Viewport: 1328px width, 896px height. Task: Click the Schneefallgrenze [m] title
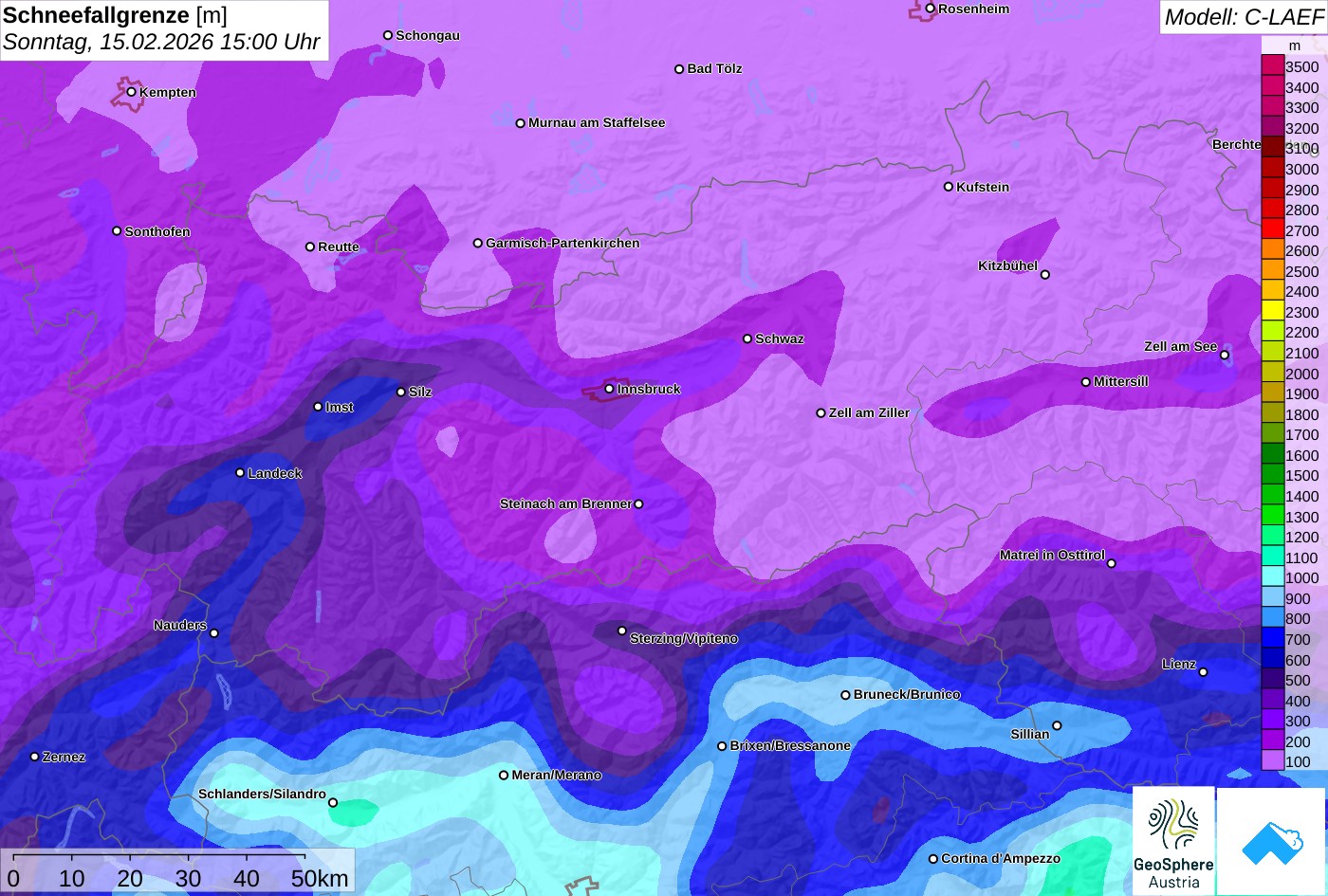[x=115, y=14]
